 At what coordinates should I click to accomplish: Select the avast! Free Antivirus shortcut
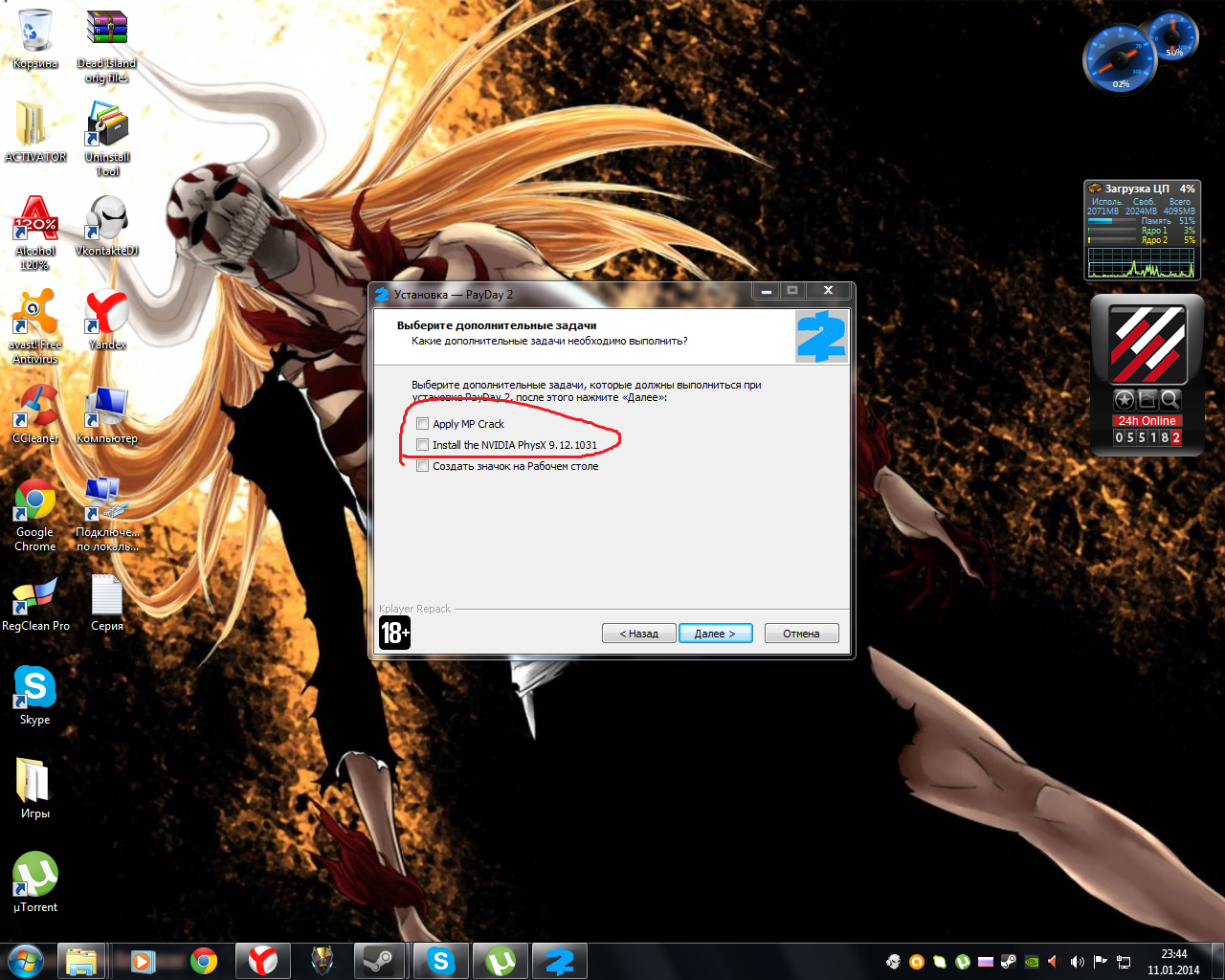[x=35, y=326]
